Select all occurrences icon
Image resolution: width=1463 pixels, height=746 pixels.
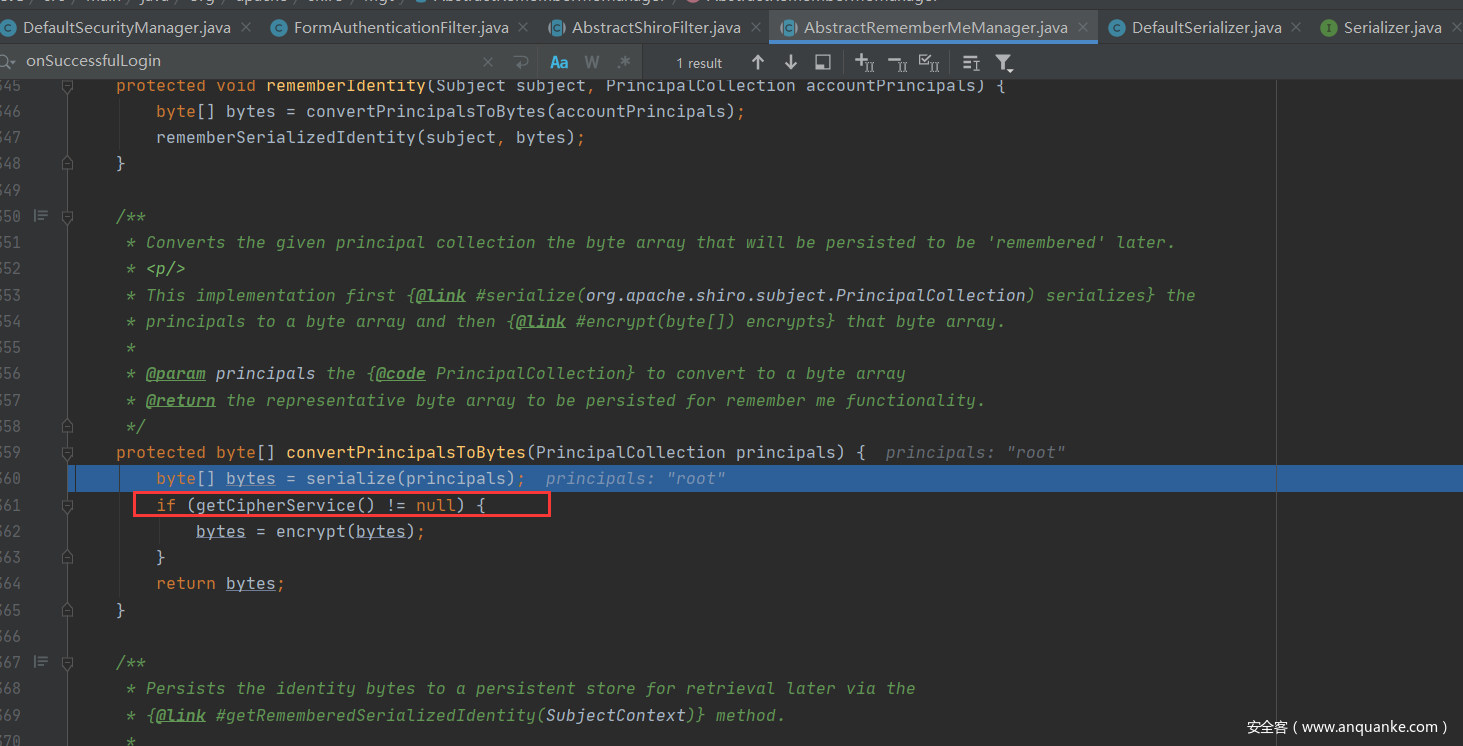[x=929, y=63]
